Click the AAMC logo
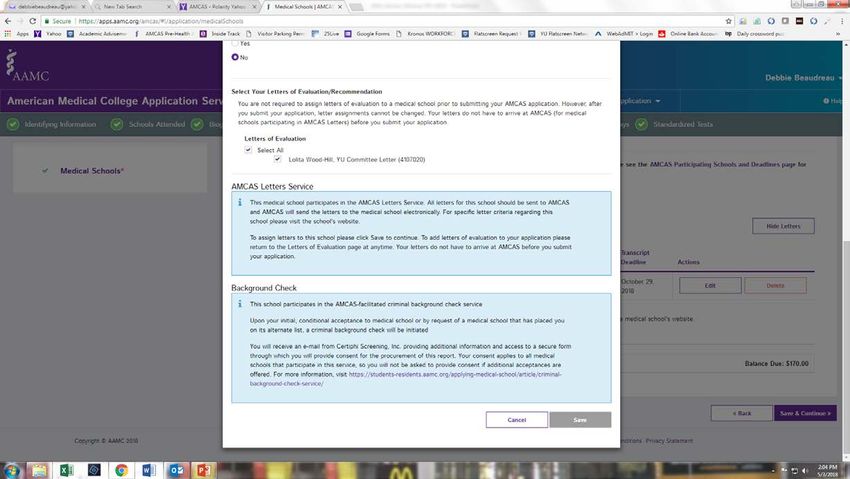850x479 pixels. point(27,66)
